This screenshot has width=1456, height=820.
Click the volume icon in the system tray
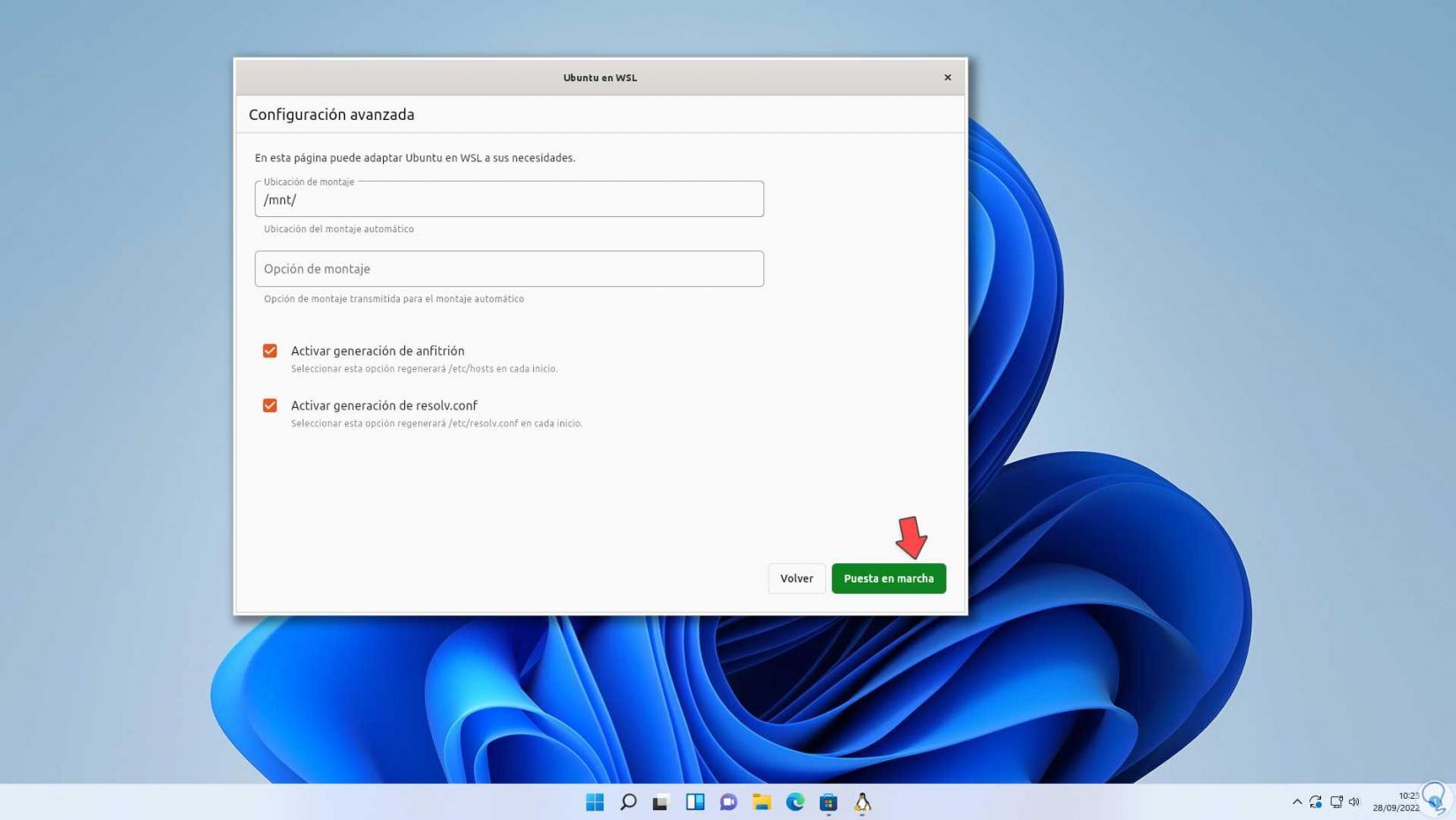tap(1354, 801)
